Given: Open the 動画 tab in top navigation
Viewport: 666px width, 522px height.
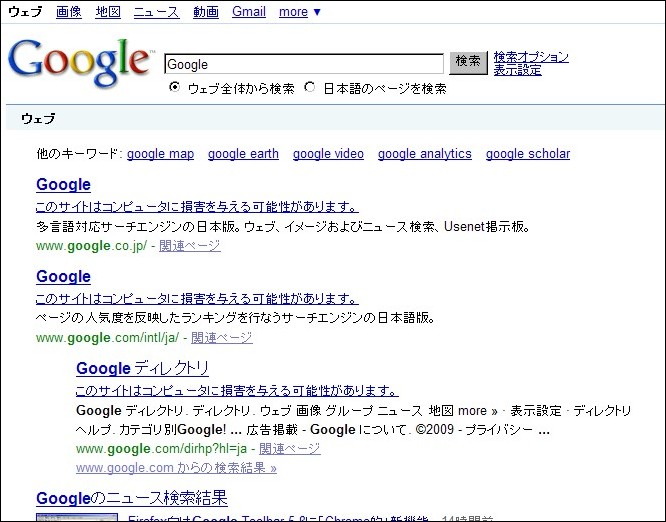Looking at the screenshot, I should point(206,11).
